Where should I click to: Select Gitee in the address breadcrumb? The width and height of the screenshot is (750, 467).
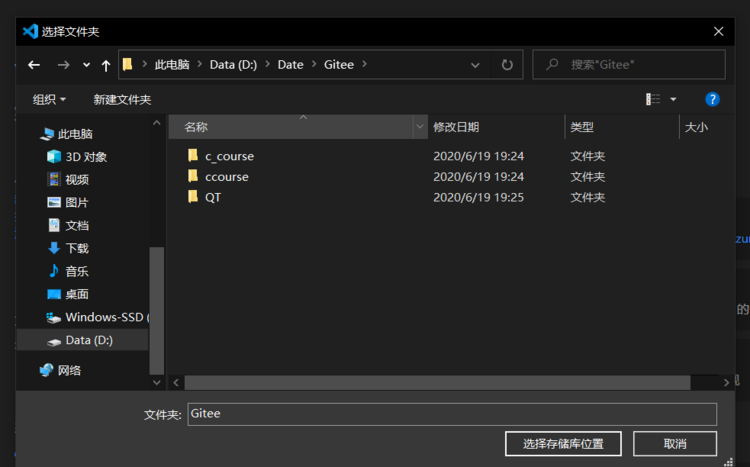(x=339, y=65)
